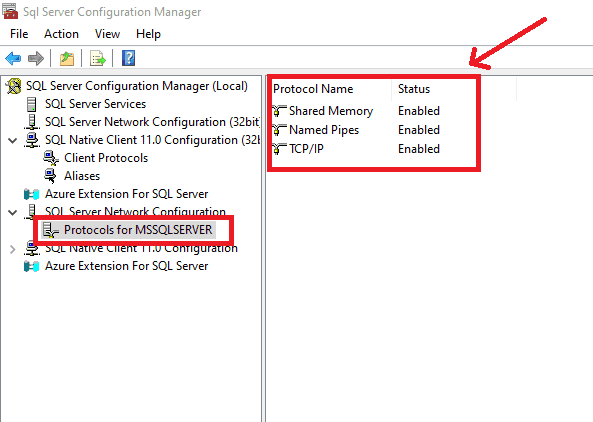Collapse the SQL Server Network Configuration node
The width and height of the screenshot is (593, 422).
pos(12,212)
